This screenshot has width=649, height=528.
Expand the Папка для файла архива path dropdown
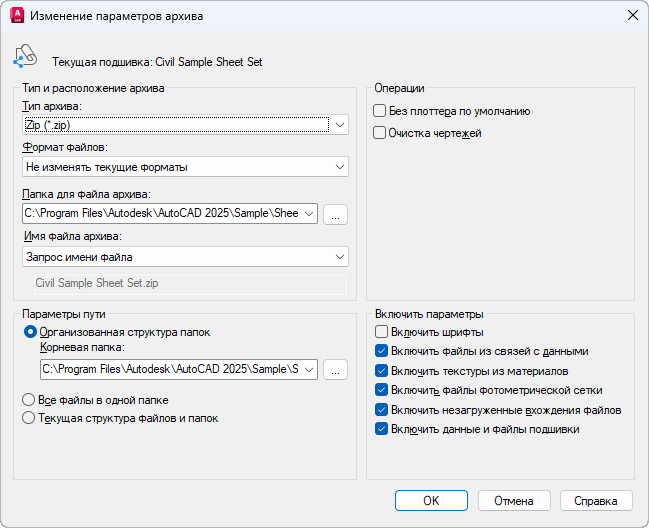point(308,213)
